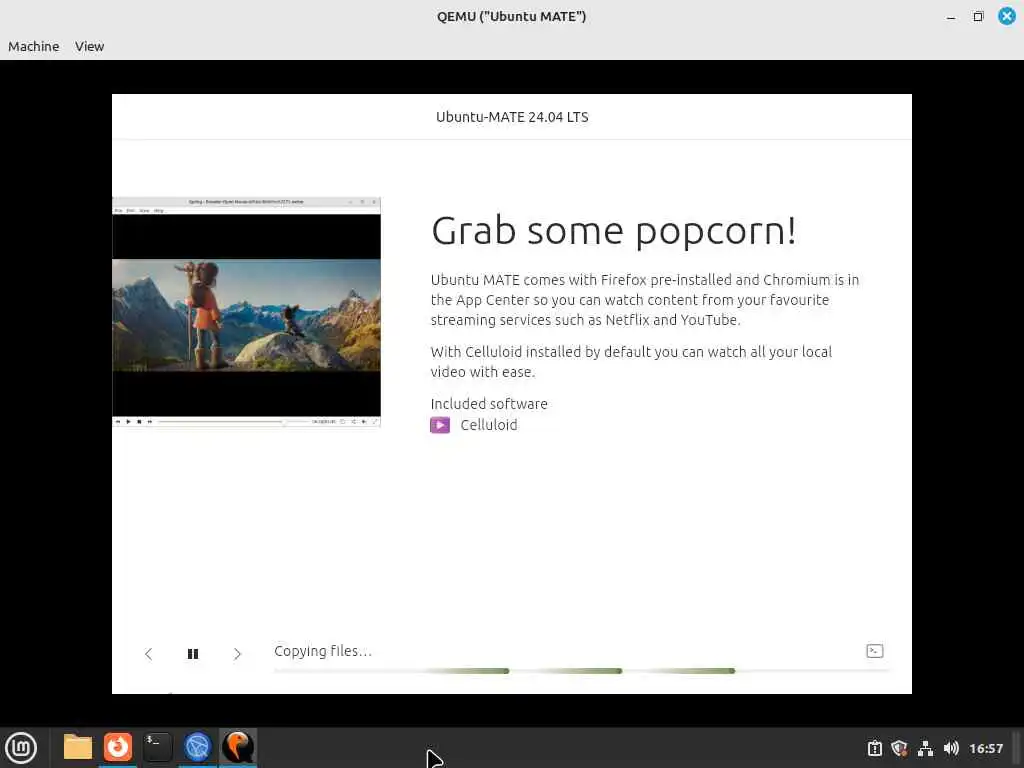The image size is (1024, 768).
Task: Click the "Copying files…" status text
Action: coord(323,651)
